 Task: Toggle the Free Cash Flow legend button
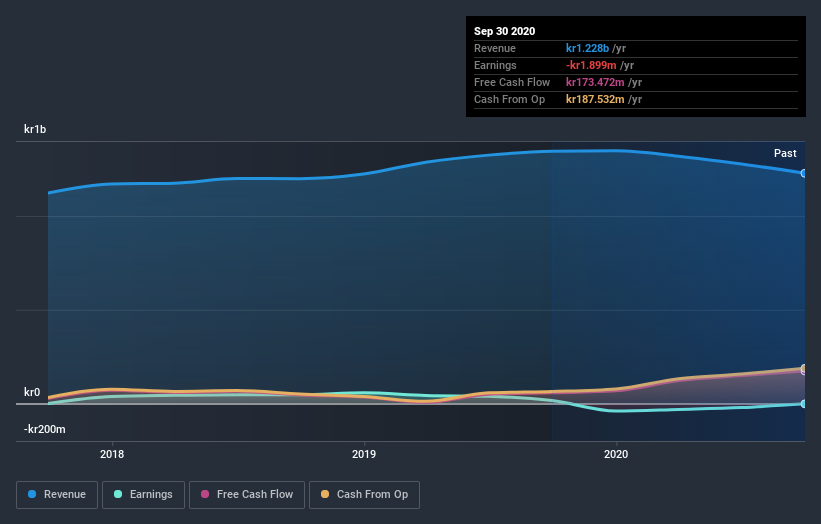pos(247,495)
